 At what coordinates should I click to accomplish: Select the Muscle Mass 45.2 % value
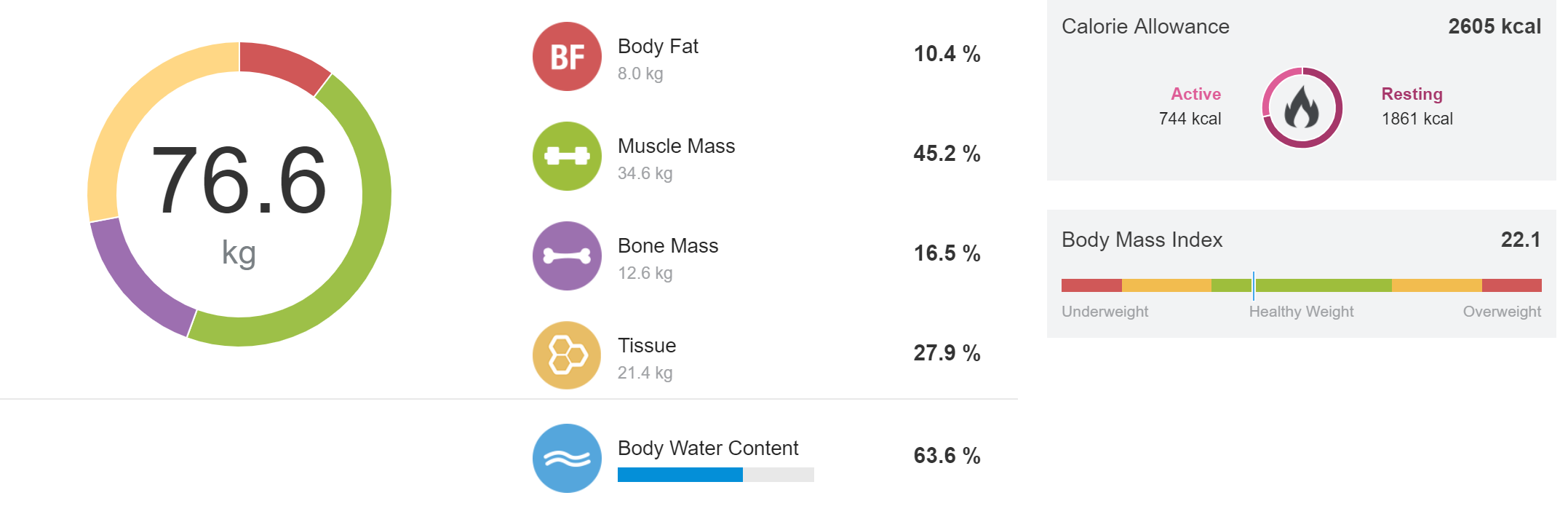947,154
